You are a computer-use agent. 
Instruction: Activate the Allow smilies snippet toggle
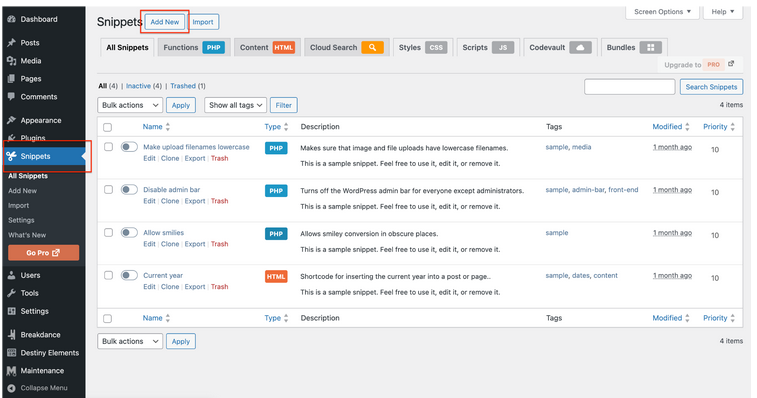pyautogui.click(x=129, y=232)
